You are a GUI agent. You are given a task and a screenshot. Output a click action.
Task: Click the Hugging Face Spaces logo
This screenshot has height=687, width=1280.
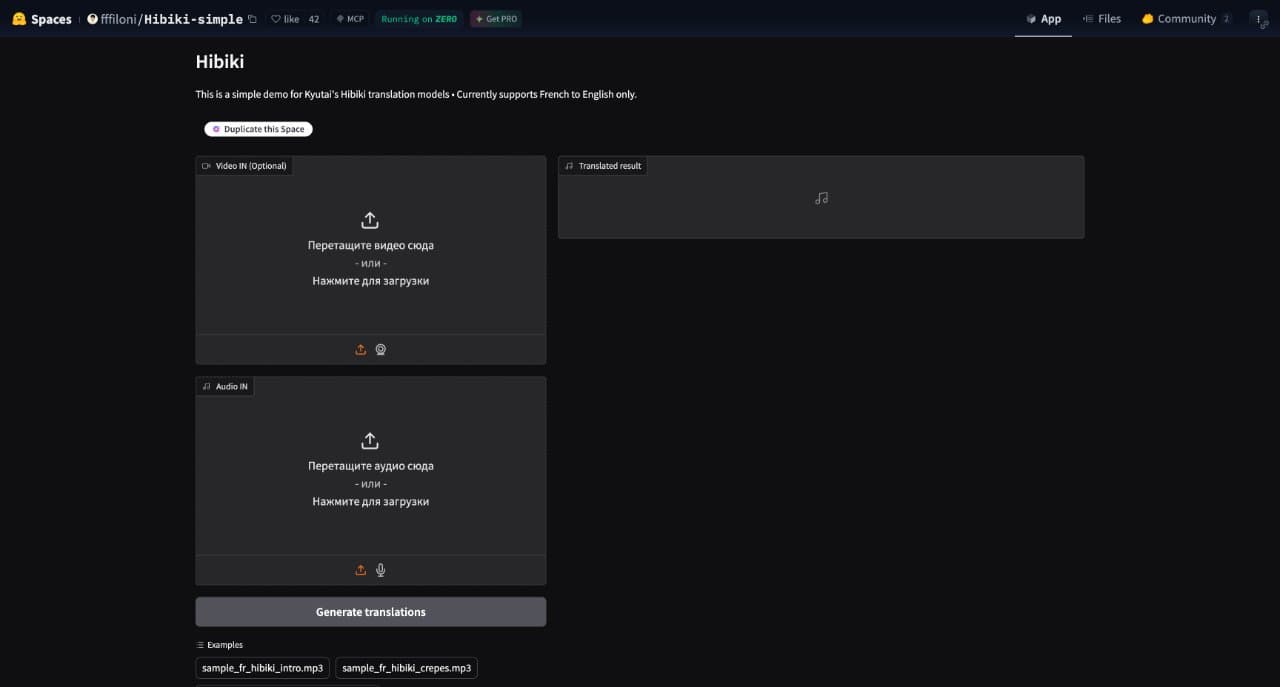41,19
